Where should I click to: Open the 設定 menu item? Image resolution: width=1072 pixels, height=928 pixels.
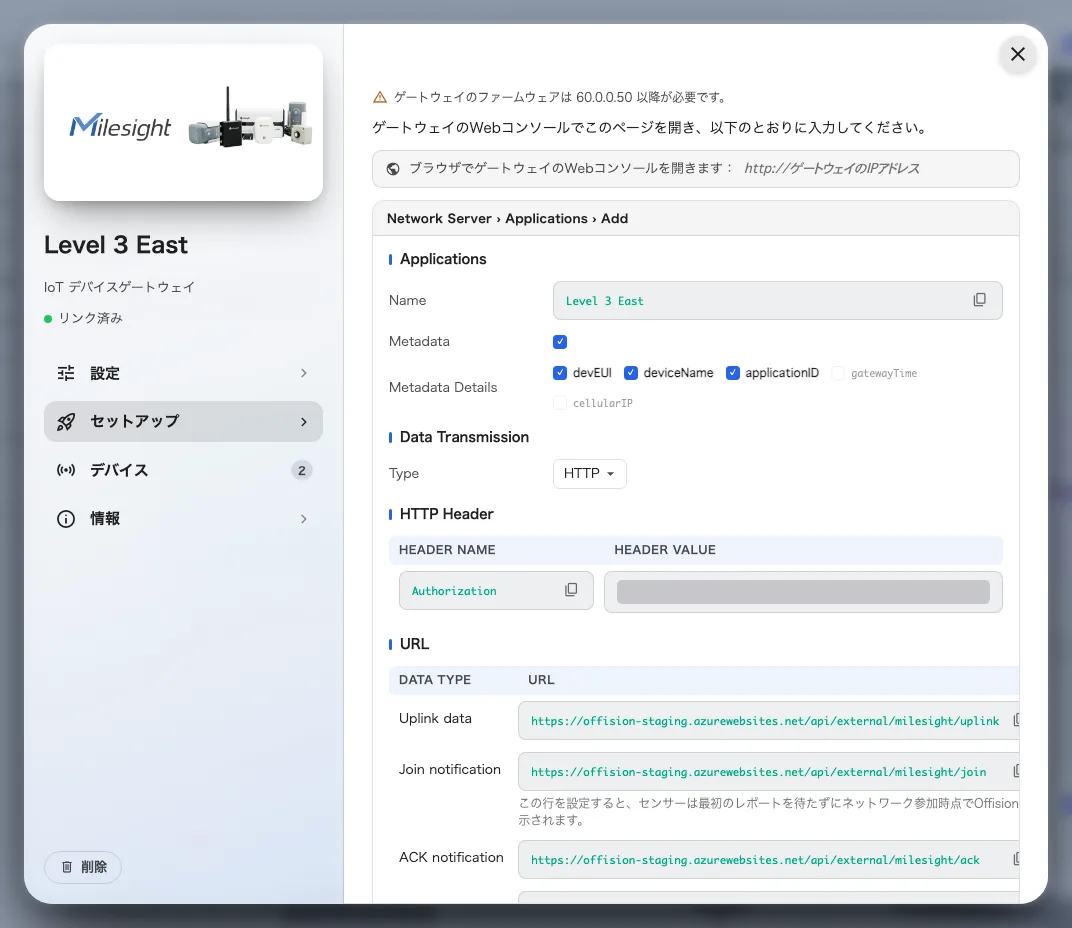pos(183,373)
